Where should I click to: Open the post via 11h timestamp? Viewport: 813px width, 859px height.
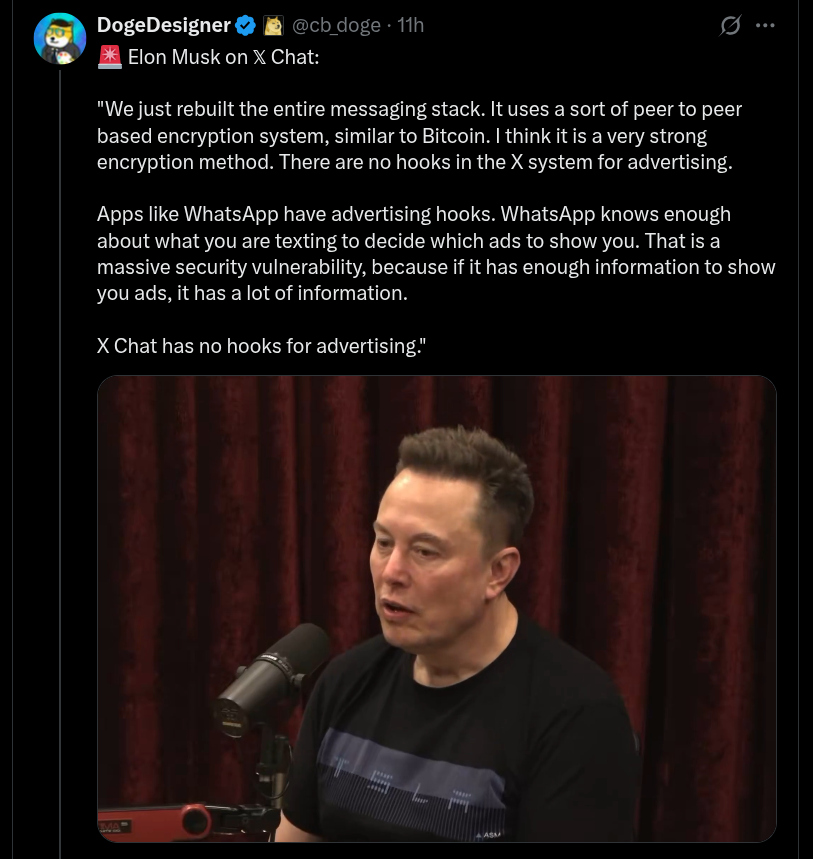tap(410, 25)
